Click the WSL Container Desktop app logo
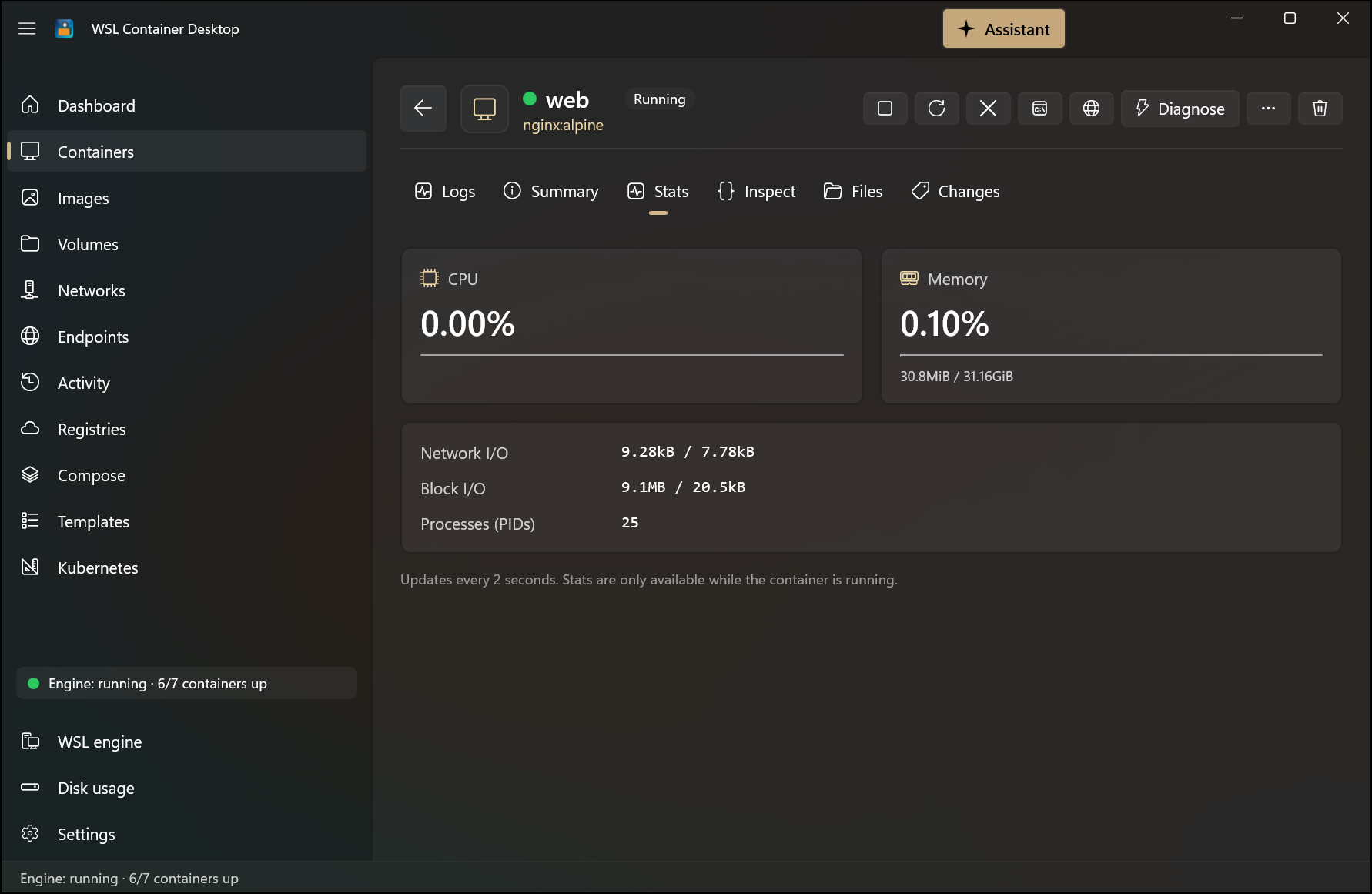 tap(64, 28)
